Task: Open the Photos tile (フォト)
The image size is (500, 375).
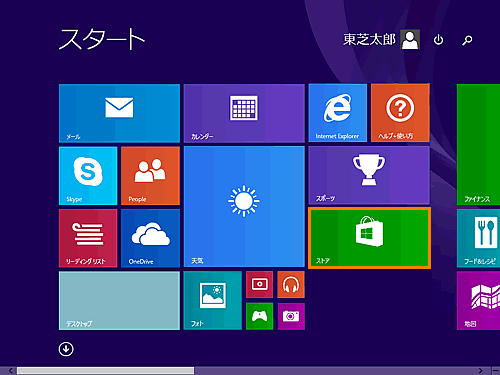Action: click(x=213, y=301)
